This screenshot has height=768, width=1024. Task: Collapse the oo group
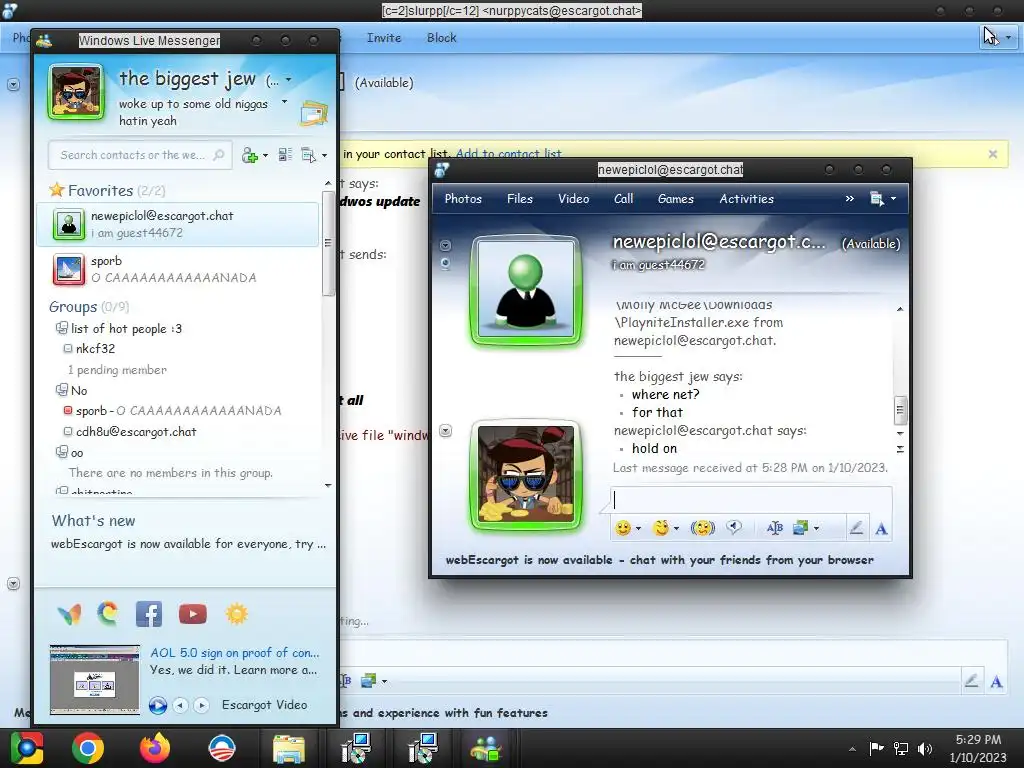click(61, 452)
